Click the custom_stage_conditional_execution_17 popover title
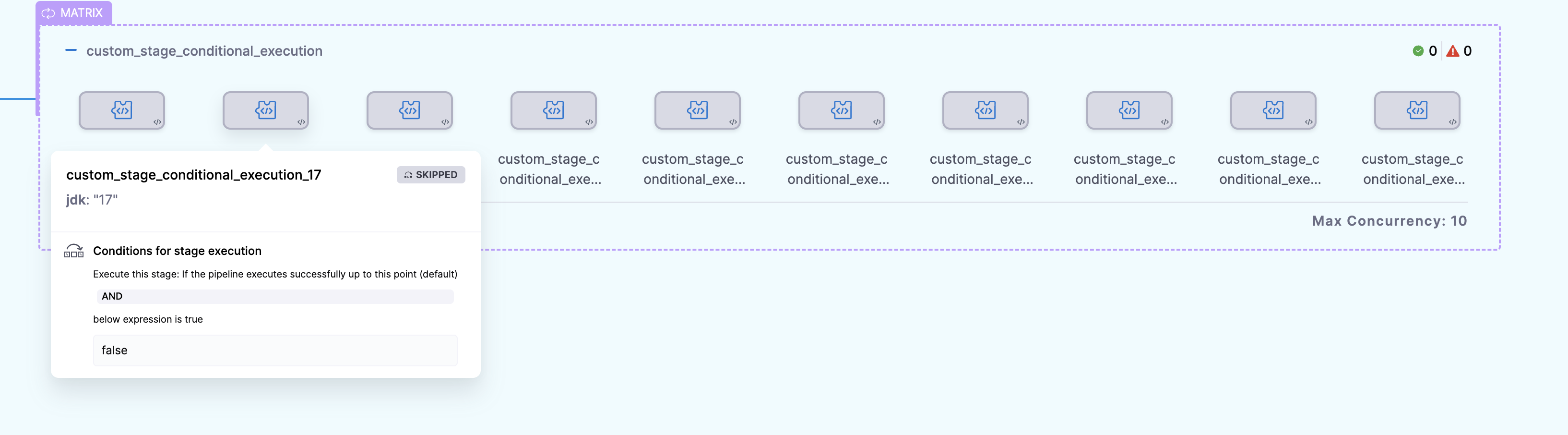This screenshot has height=435, width=1568. coord(193,175)
